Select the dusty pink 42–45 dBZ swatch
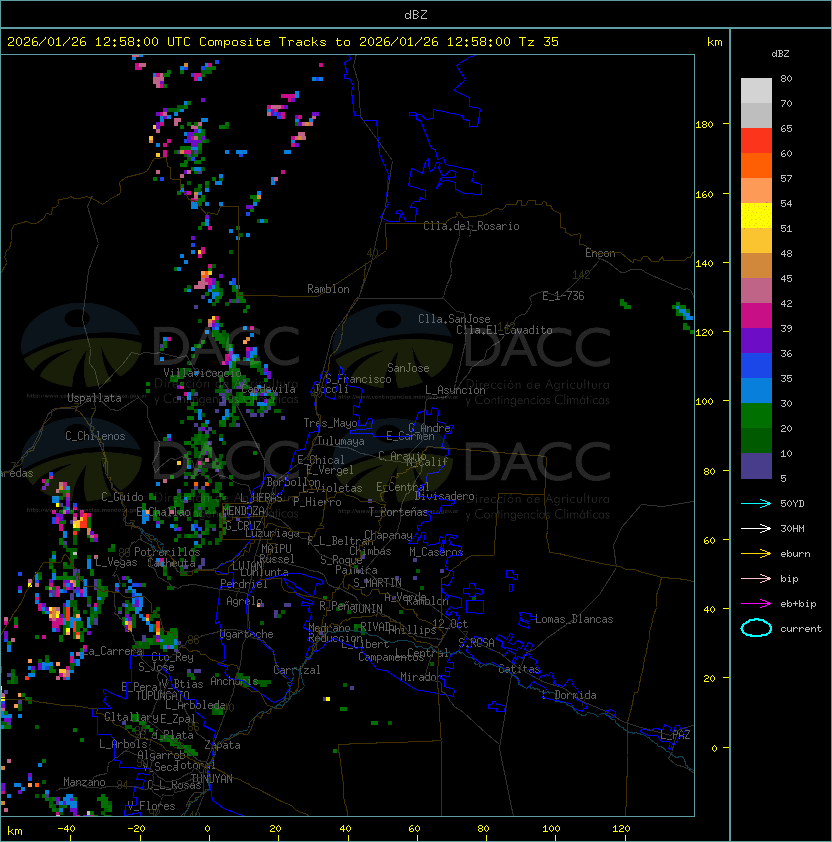The image size is (832, 842). 756,291
